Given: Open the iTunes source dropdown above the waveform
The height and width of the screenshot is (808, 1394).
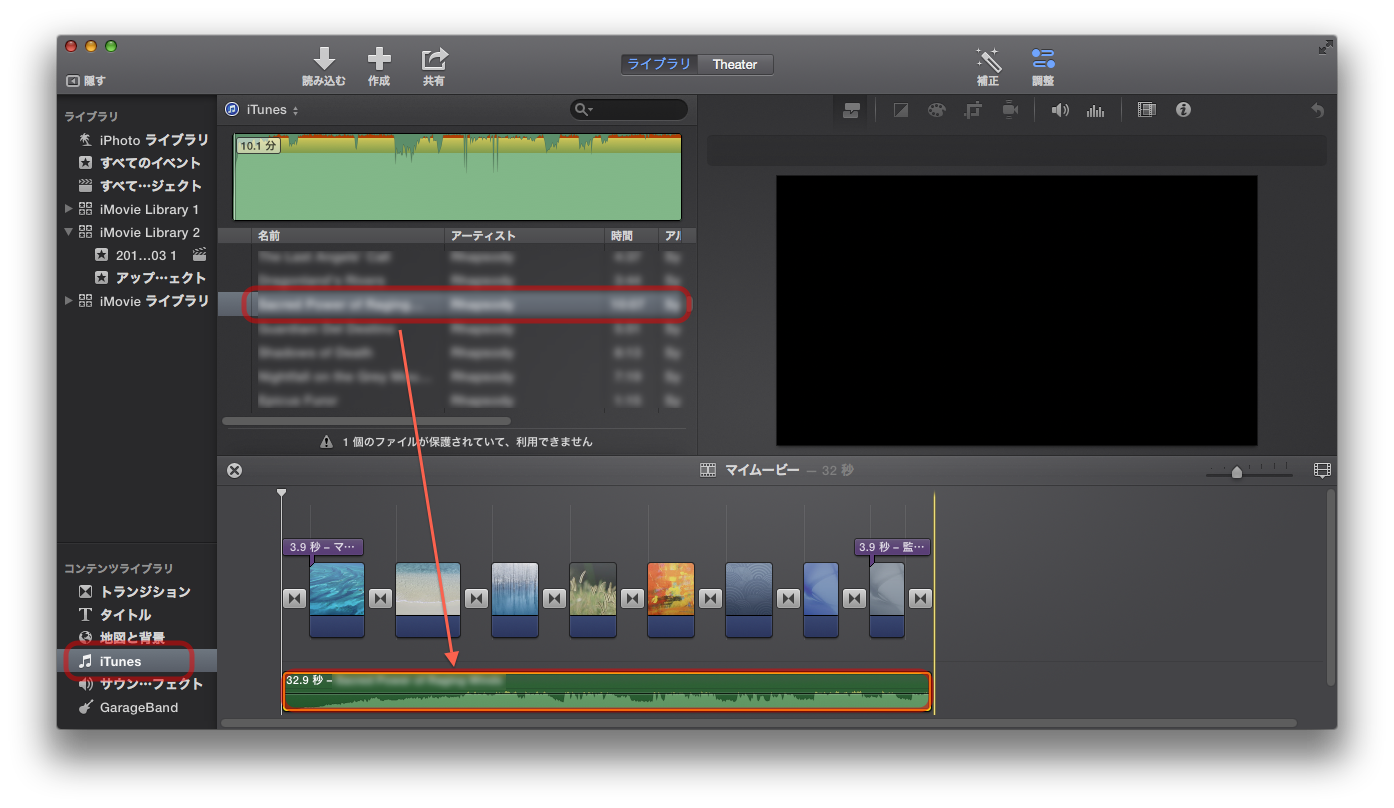Looking at the screenshot, I should pos(262,110).
